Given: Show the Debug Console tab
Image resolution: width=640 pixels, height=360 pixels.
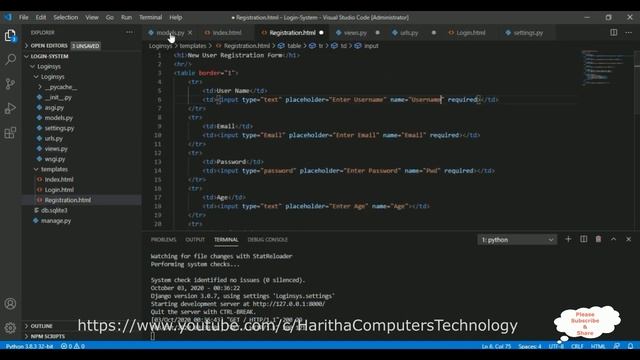Looking at the screenshot, I should (268, 240).
